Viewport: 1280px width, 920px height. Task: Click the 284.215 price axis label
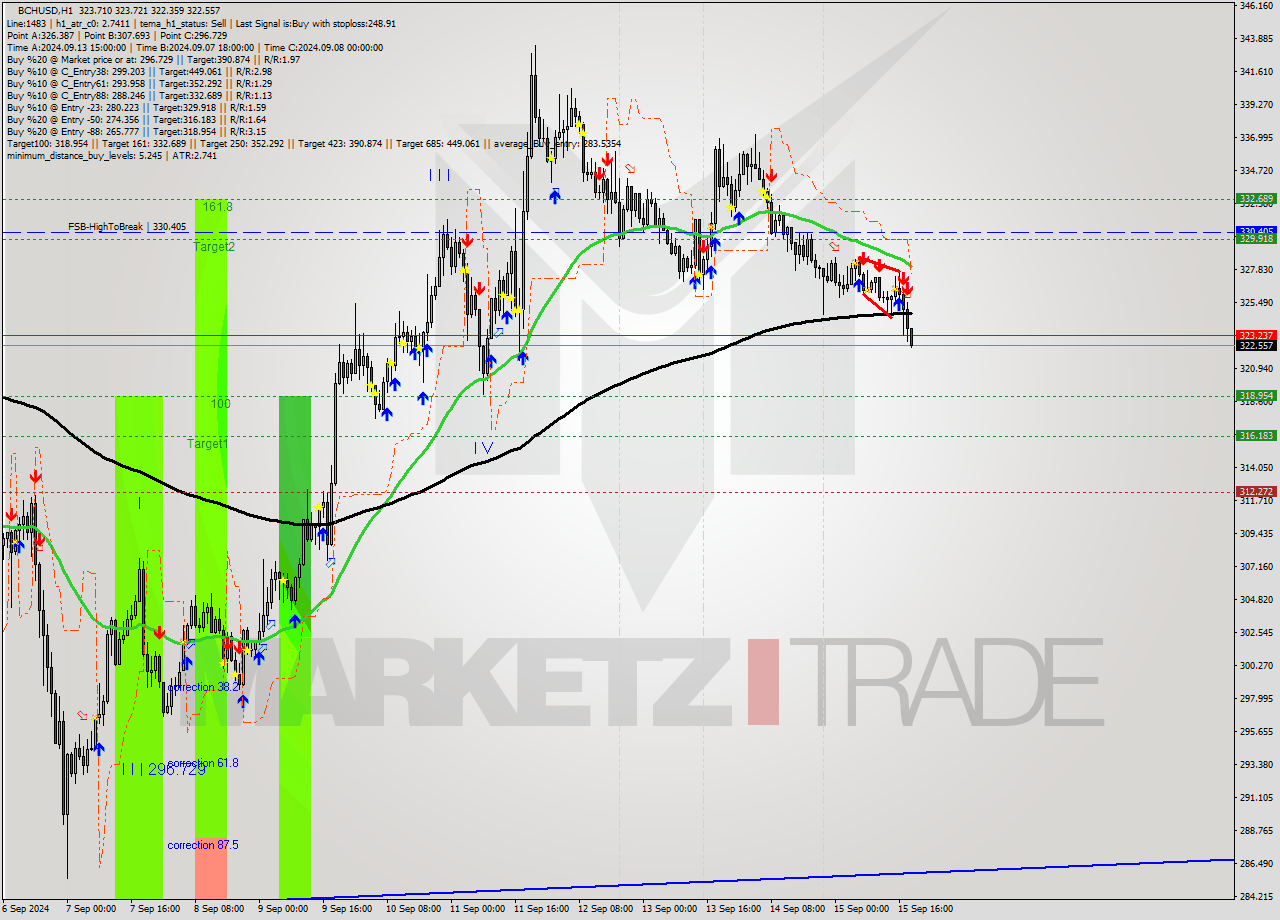point(1256,897)
